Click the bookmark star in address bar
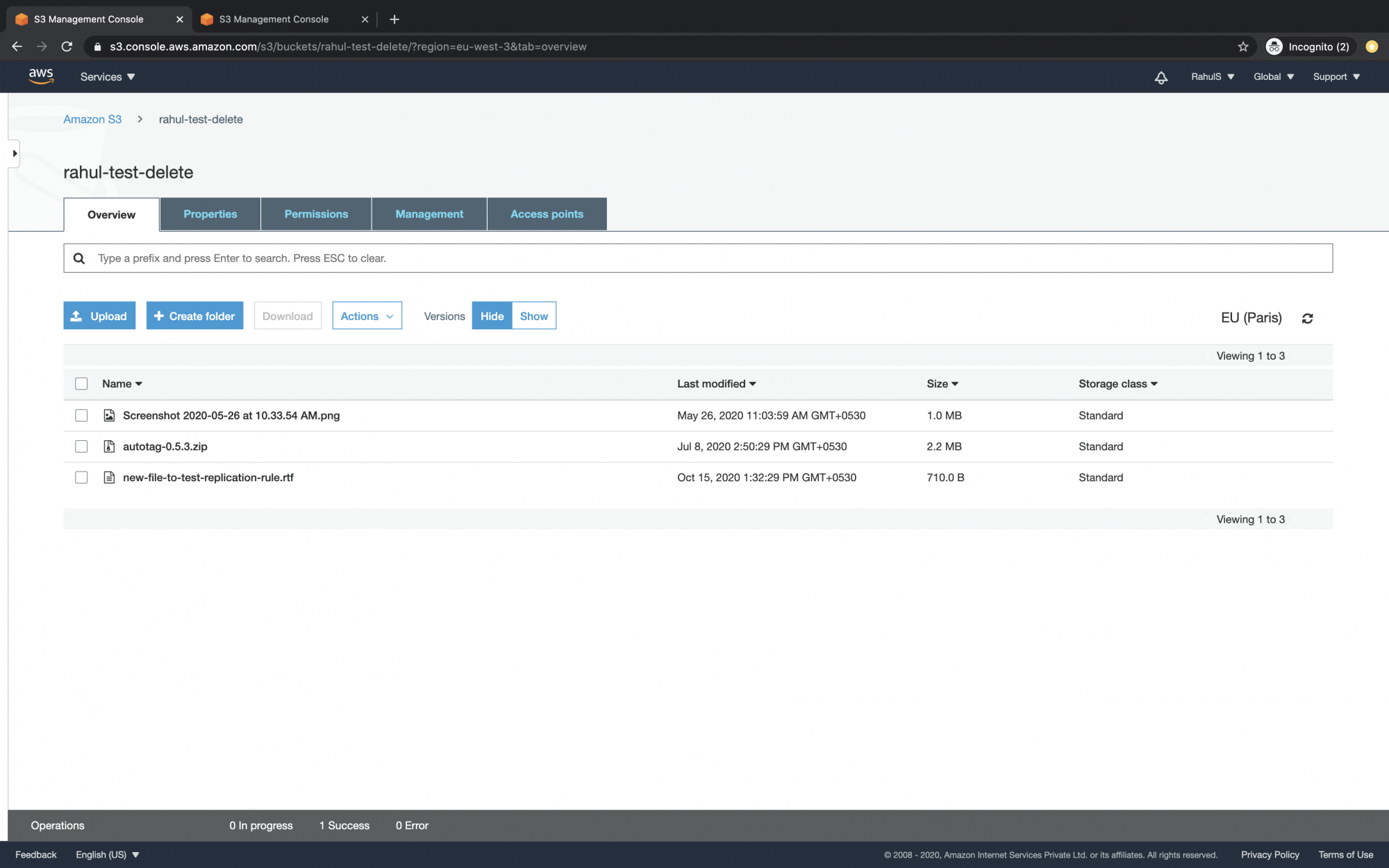Image resolution: width=1389 pixels, height=868 pixels. point(1242,47)
